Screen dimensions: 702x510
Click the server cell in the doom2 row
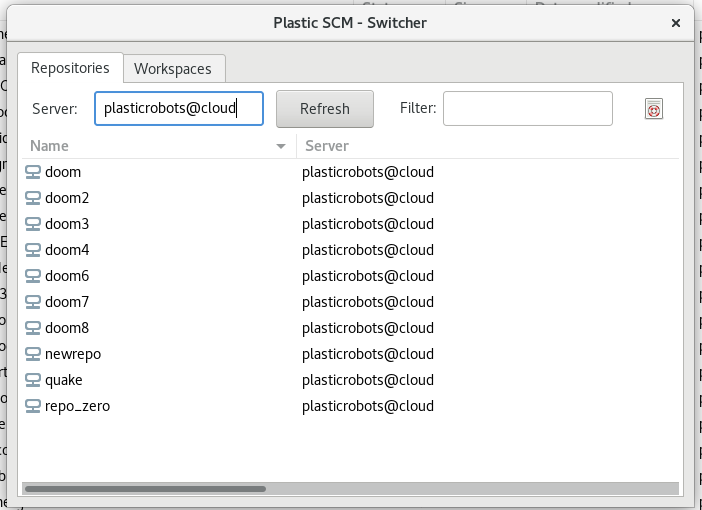point(368,198)
